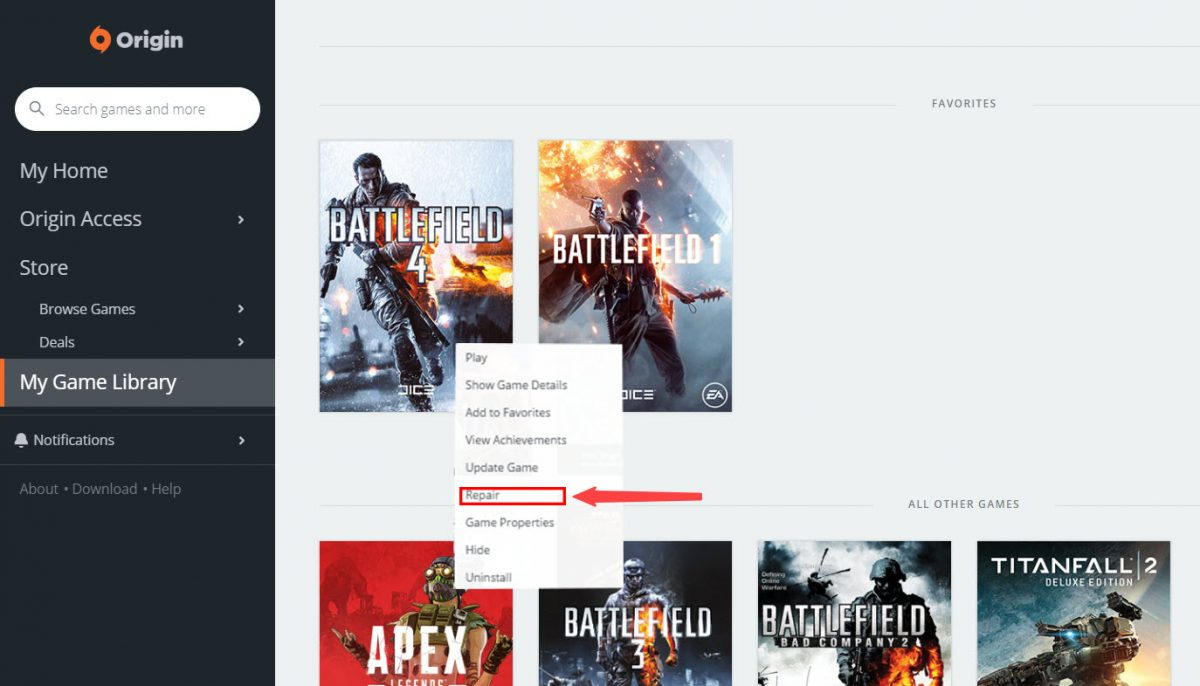
Task: Open the Download link
Action: pyautogui.click(x=104, y=489)
